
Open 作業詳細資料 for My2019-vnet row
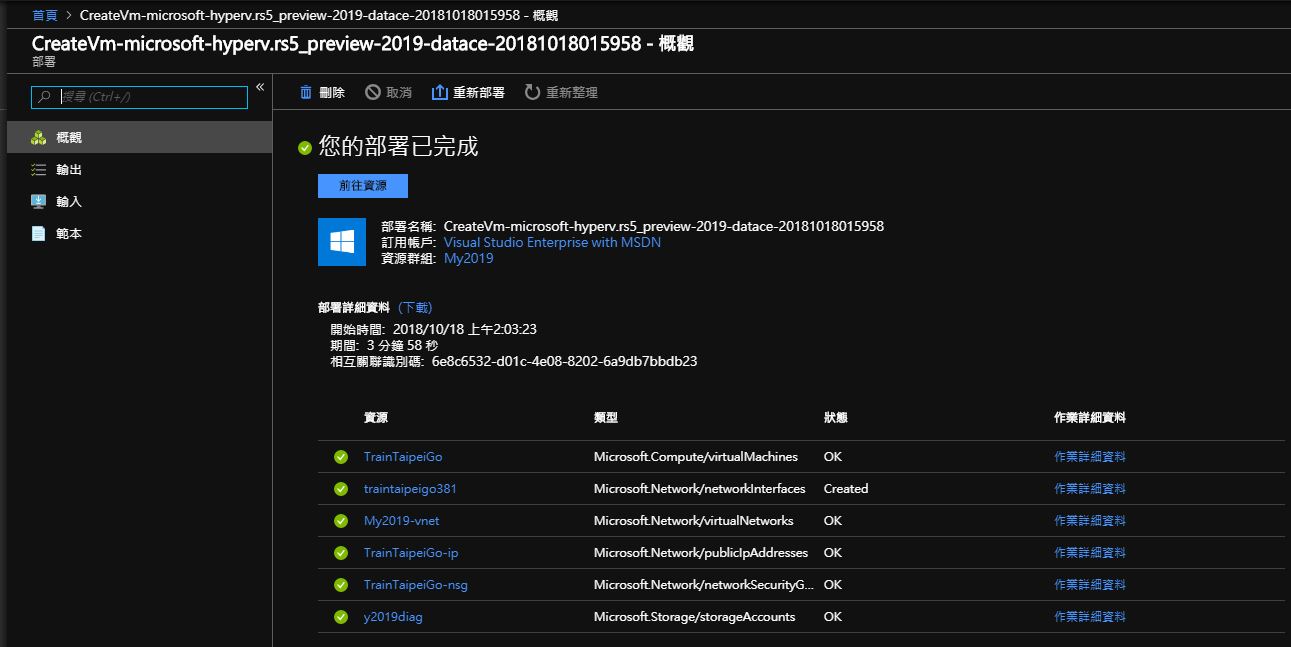1090,521
